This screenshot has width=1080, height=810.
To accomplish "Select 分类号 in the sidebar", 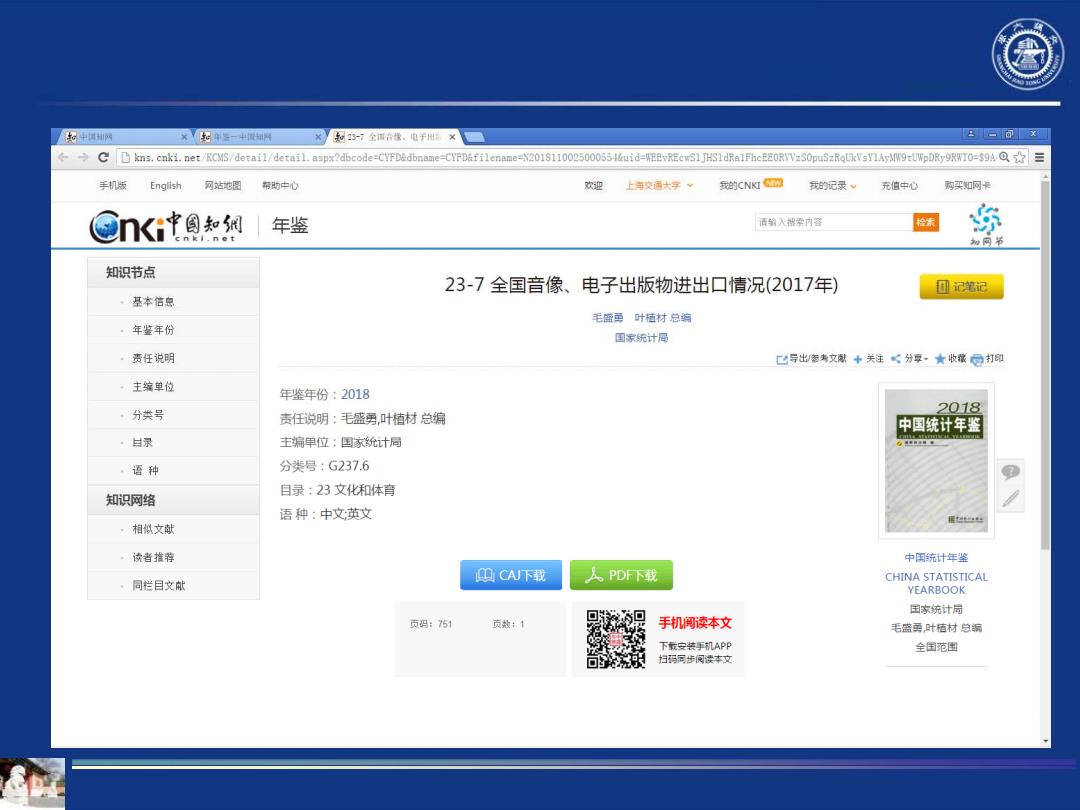I will [x=148, y=415].
